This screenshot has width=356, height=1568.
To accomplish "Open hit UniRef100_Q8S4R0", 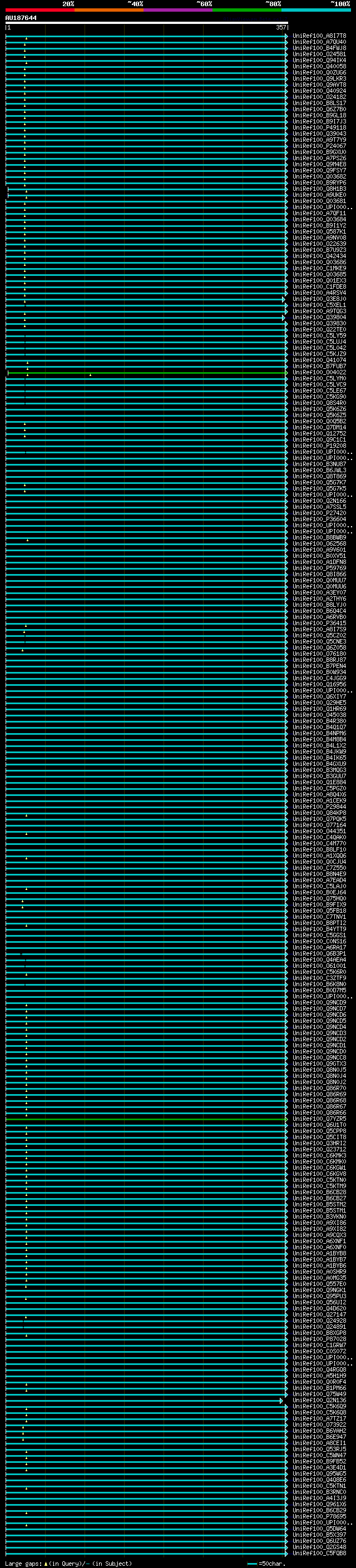I will pos(319,403).
